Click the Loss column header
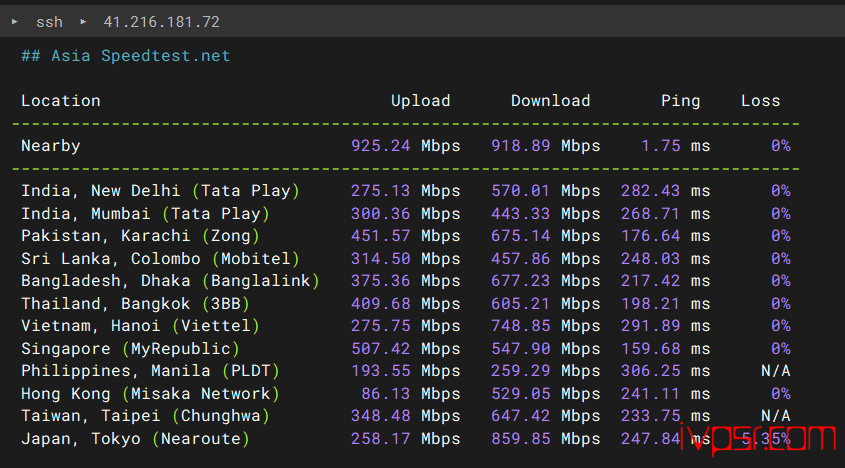 760,101
